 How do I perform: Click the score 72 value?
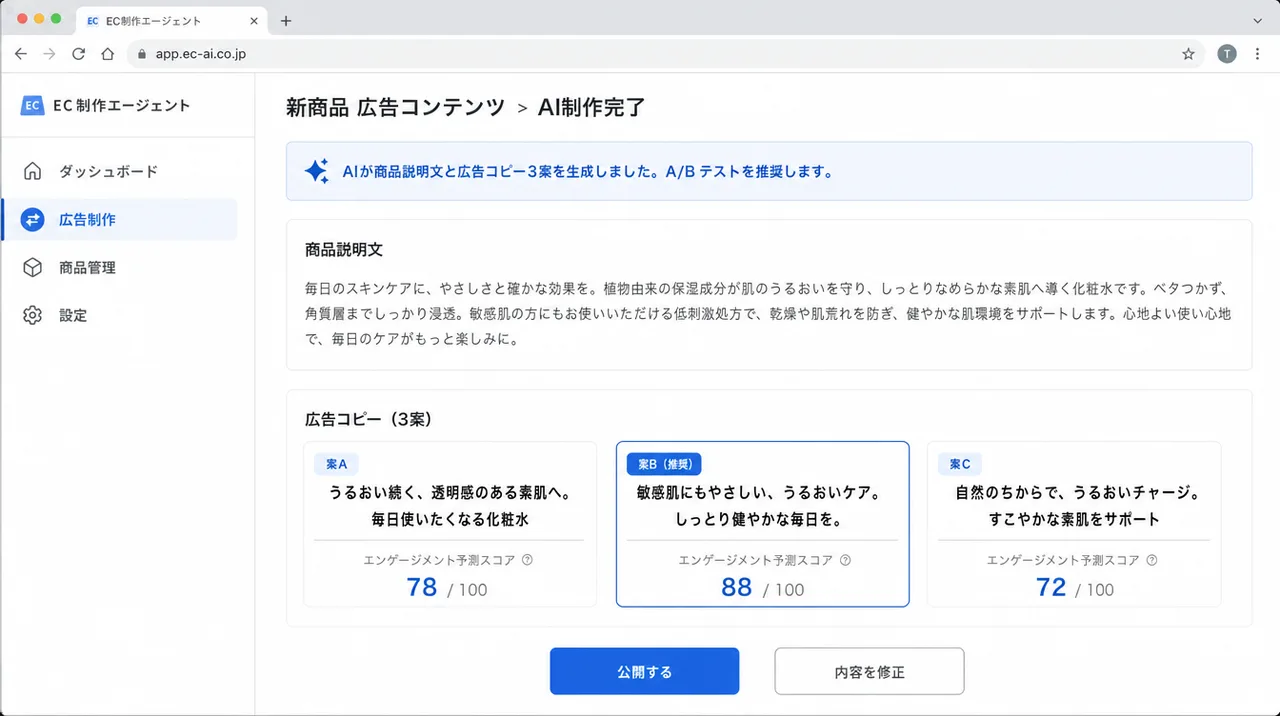point(1051,587)
